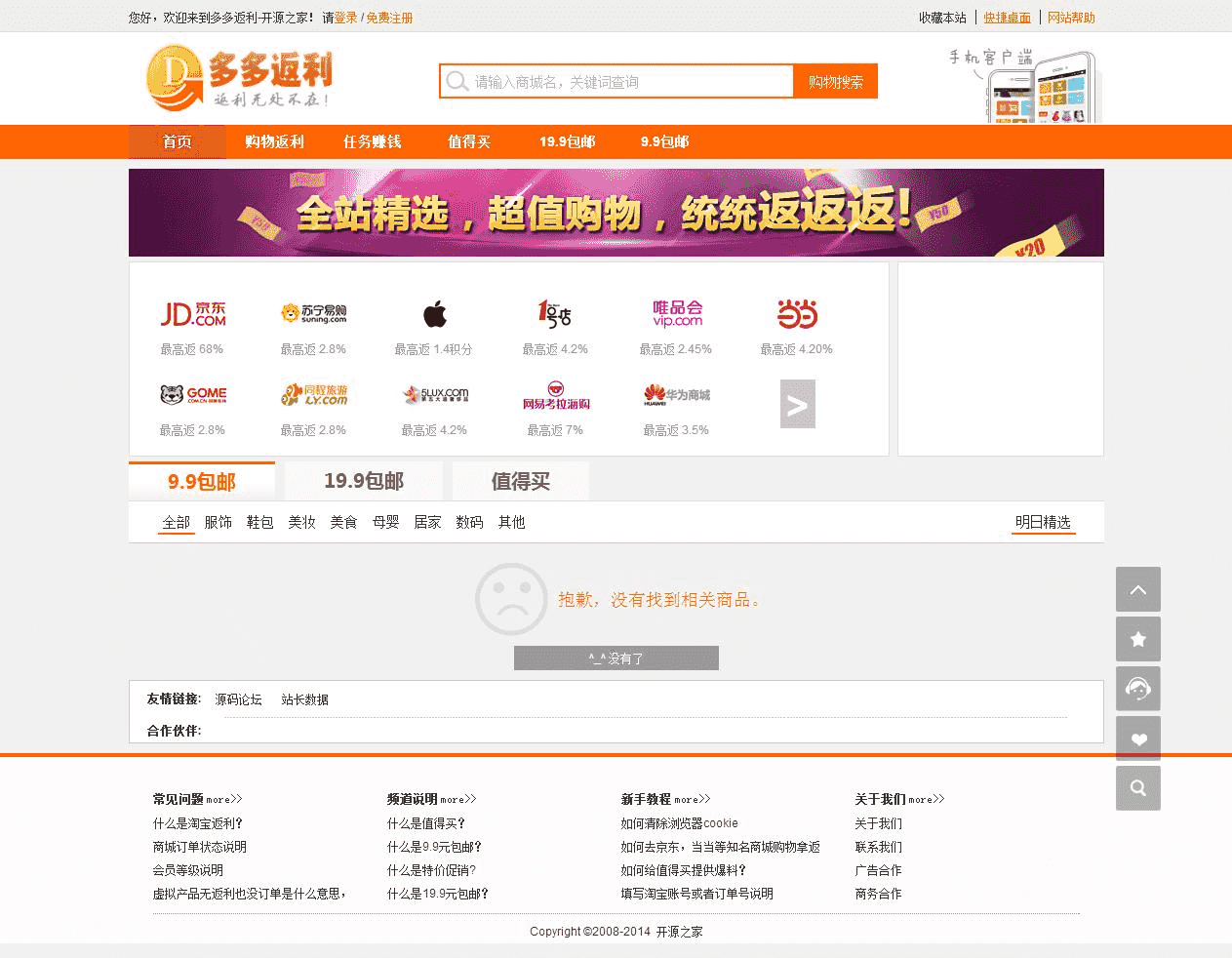Click the search icon in side toolbar
The height and width of the screenshot is (958, 1232).
pos(1138,788)
